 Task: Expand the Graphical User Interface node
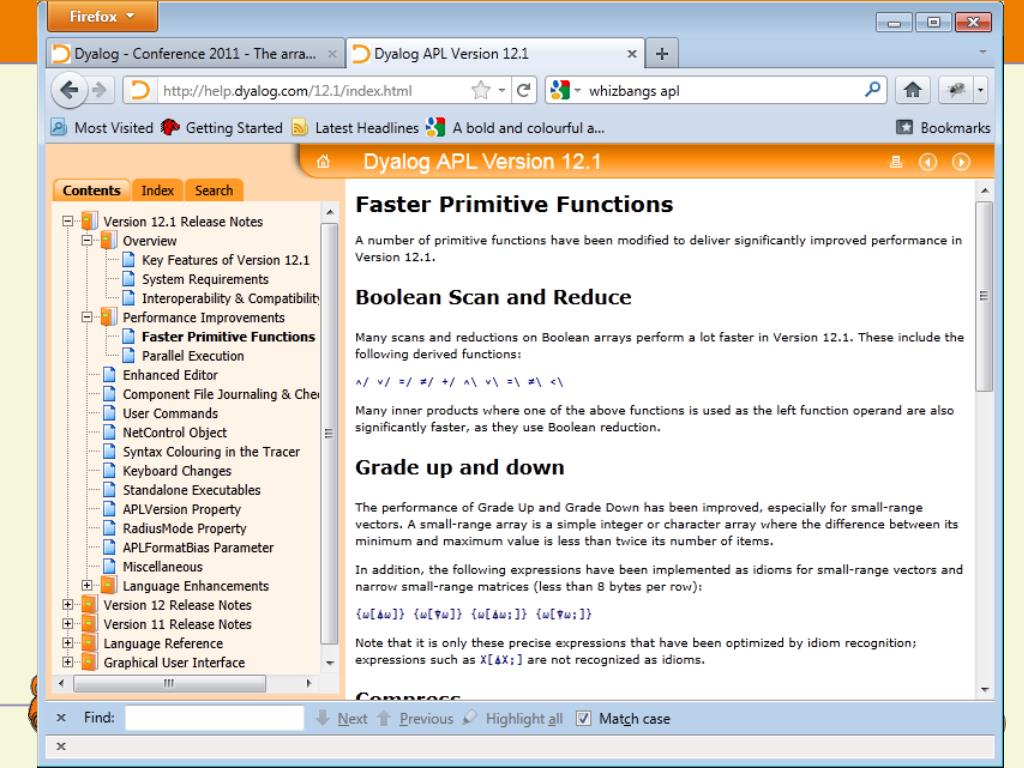[67, 662]
